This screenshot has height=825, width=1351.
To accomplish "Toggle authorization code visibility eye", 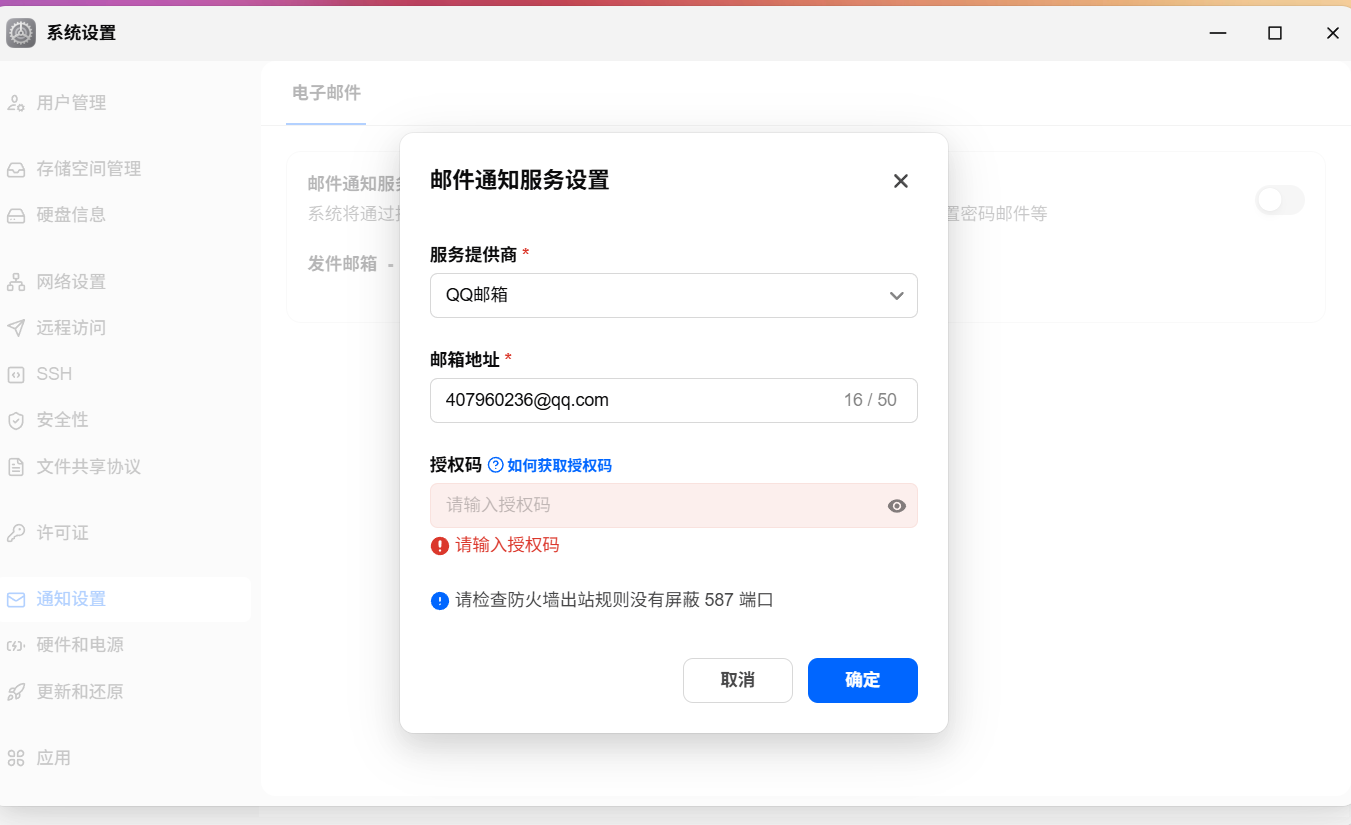I will (897, 506).
